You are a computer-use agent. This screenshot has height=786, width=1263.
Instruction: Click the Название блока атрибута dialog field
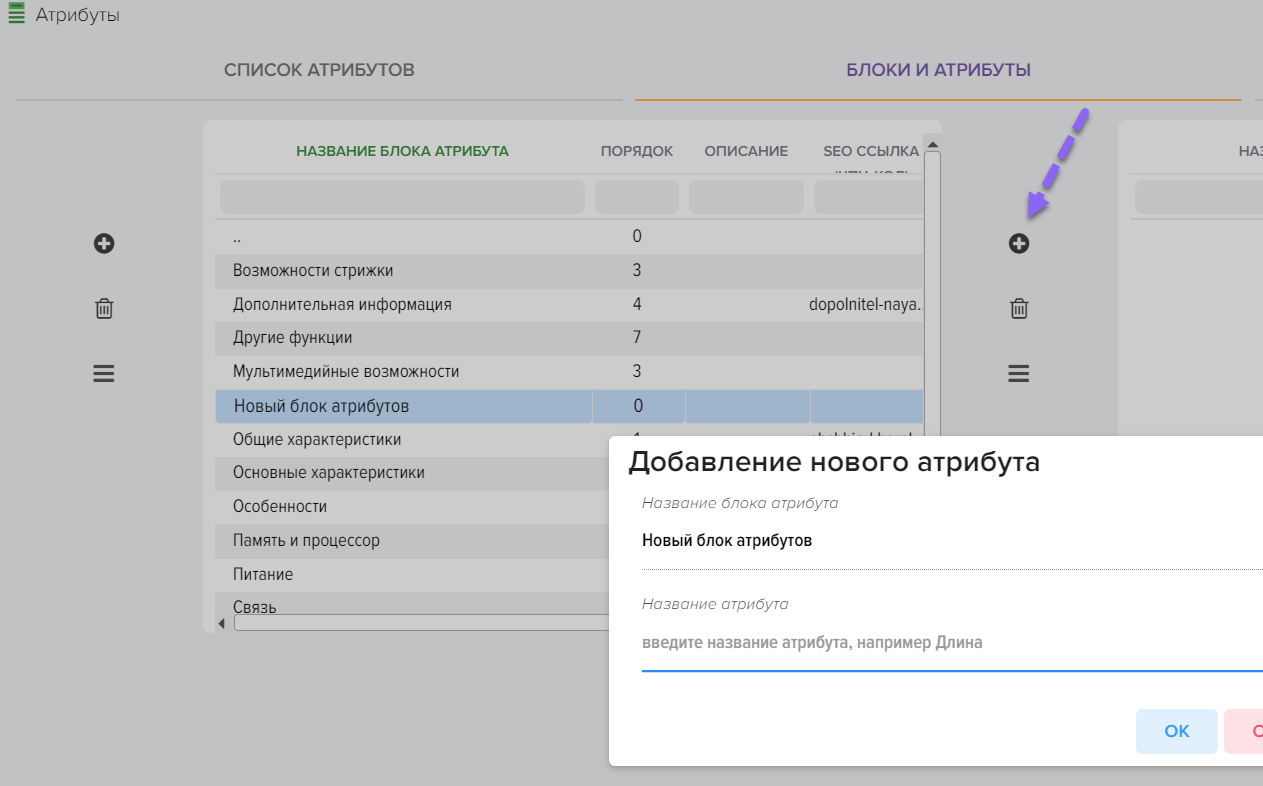tap(950, 541)
